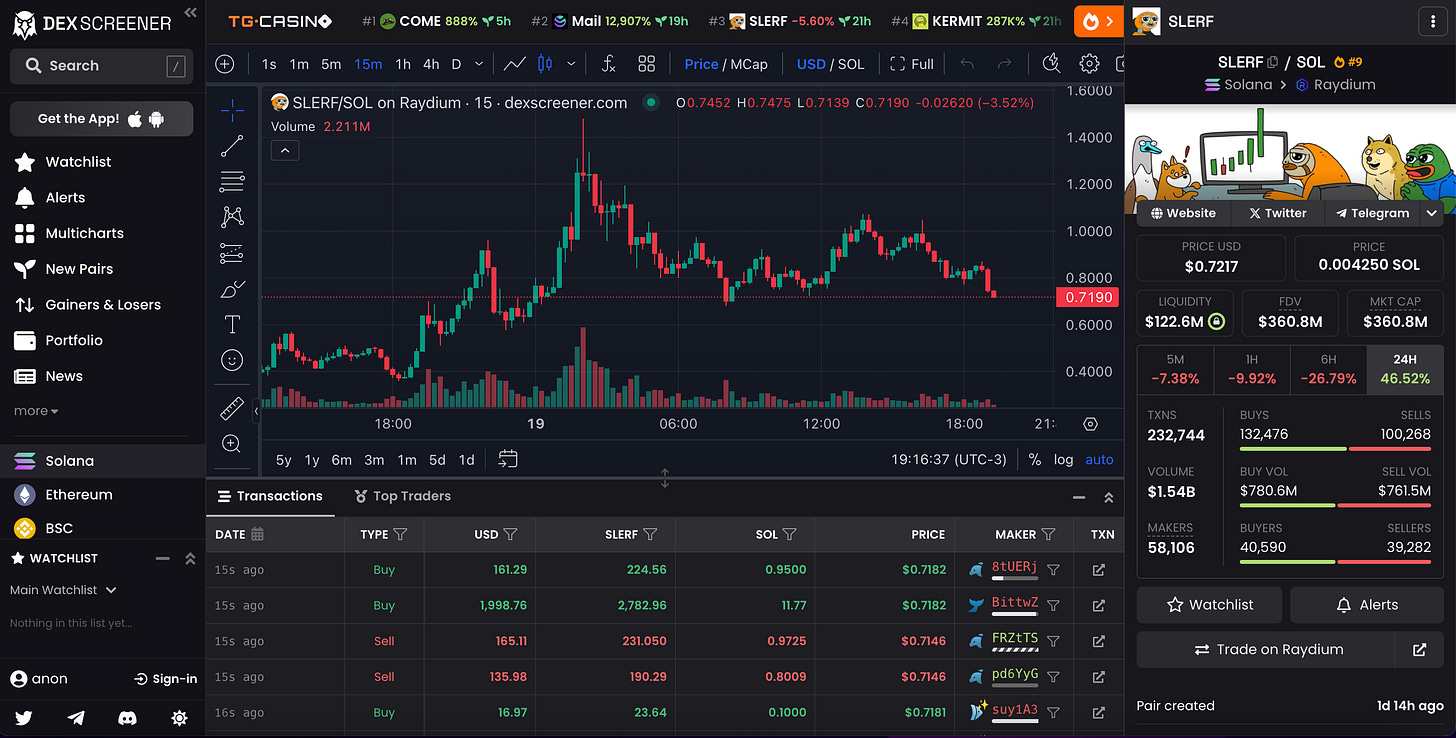Select the trend line drawing tool
1456x738 pixels.
coord(232,146)
